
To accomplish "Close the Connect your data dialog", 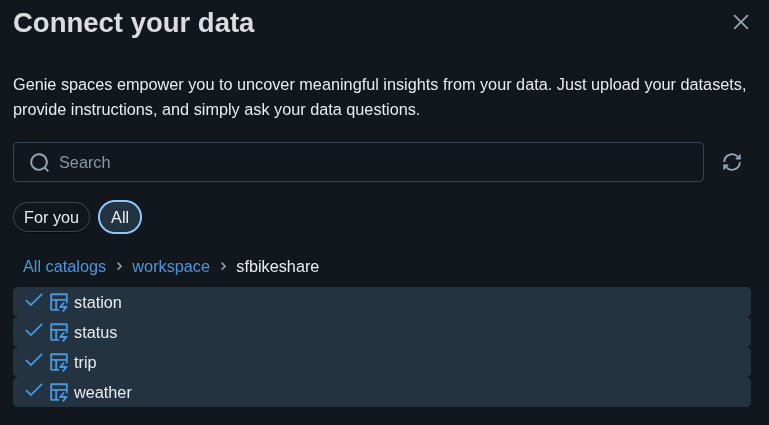I will (x=741, y=22).
